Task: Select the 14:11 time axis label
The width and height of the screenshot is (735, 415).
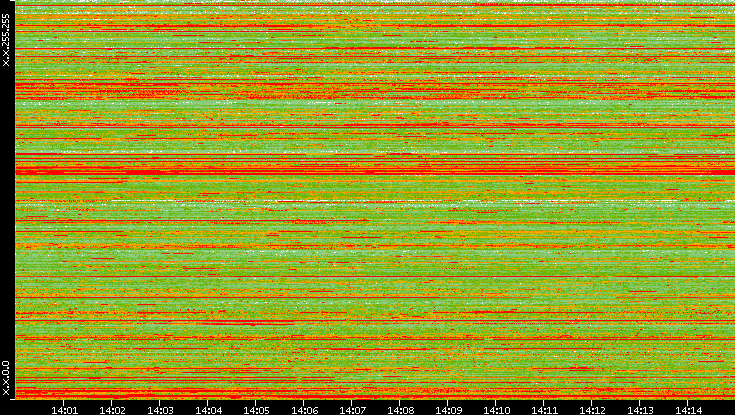Action: (544, 410)
